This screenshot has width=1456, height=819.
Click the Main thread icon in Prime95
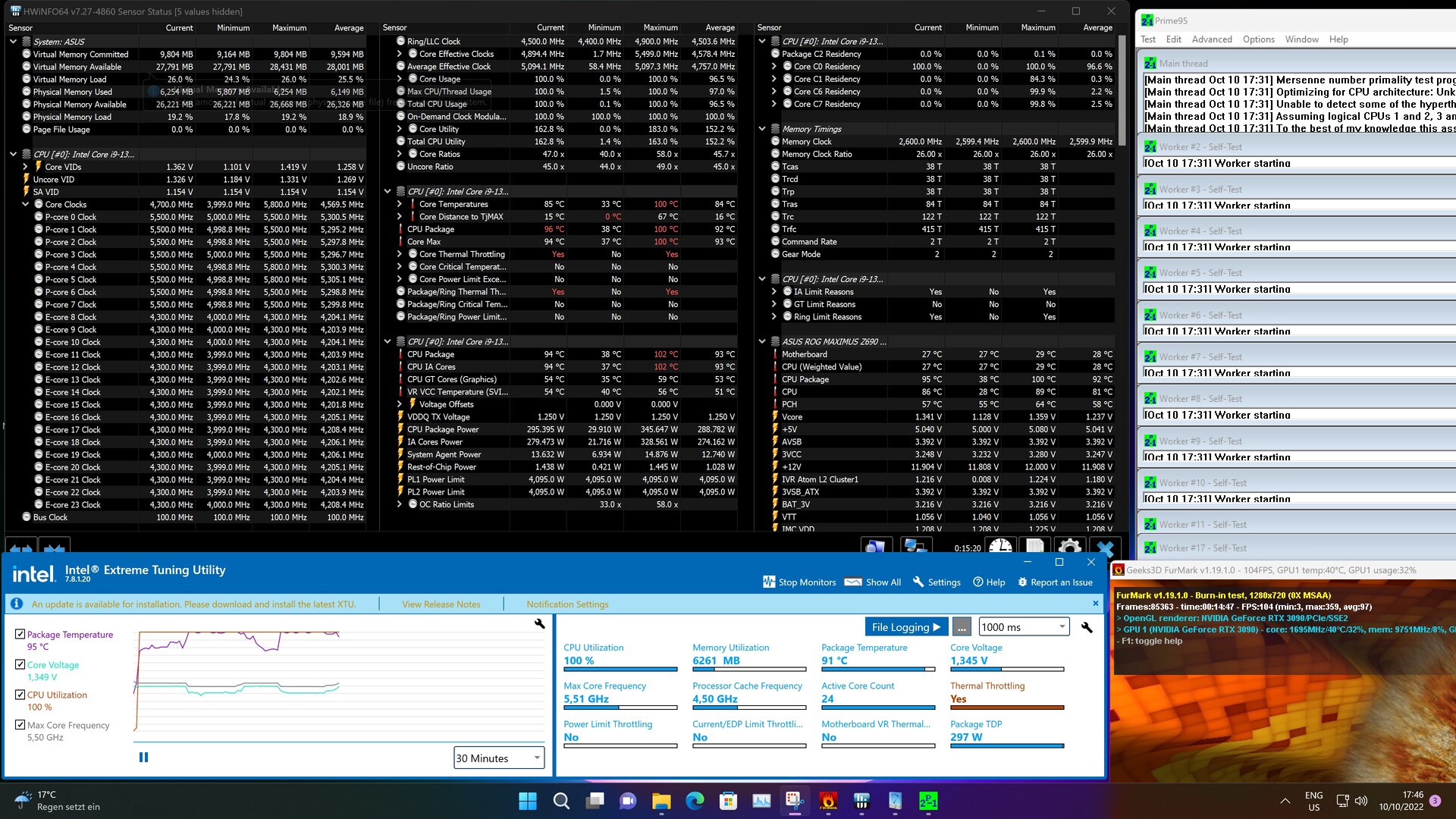[x=1150, y=64]
